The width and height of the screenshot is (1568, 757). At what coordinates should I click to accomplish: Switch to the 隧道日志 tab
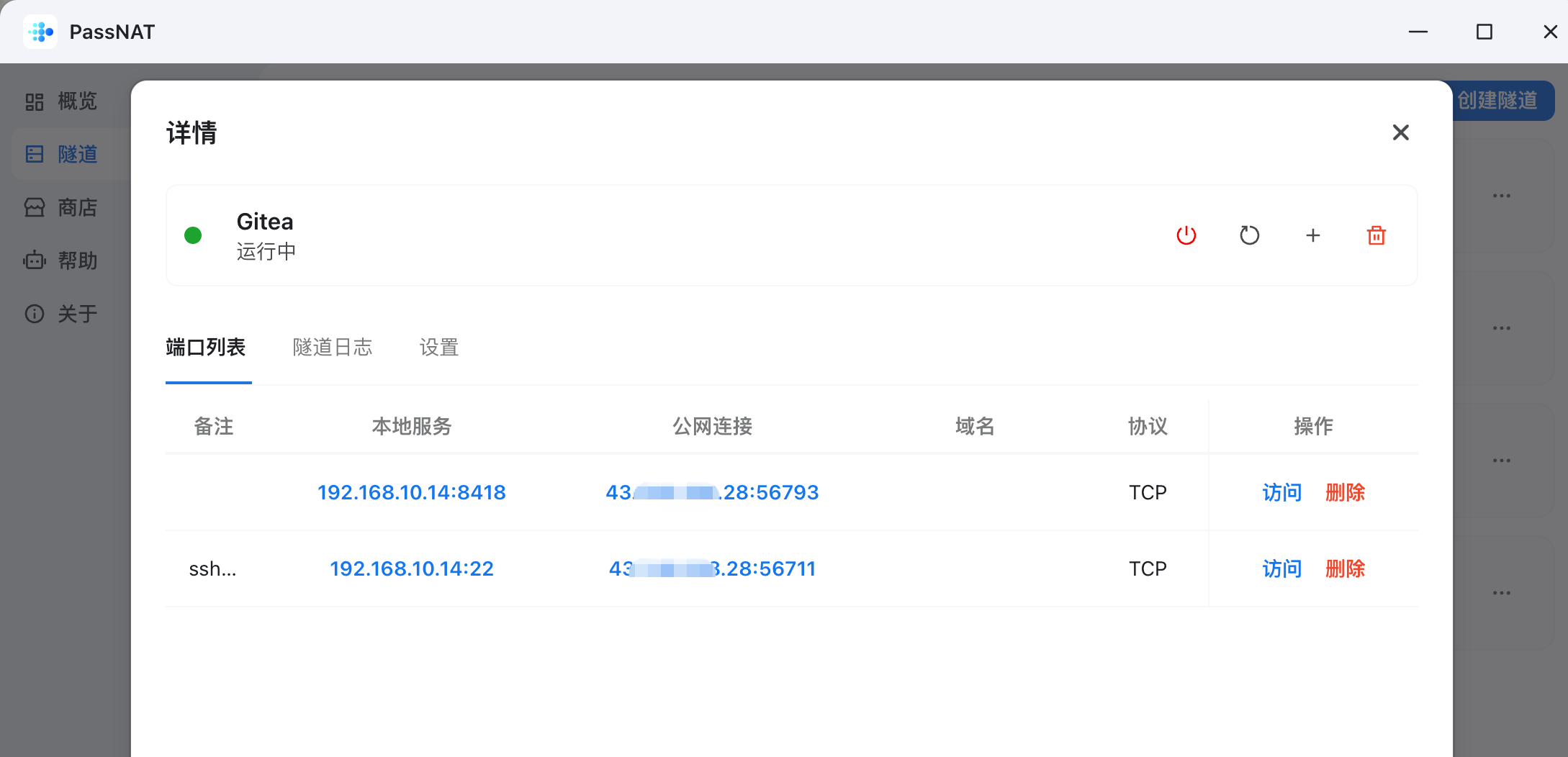[332, 348]
